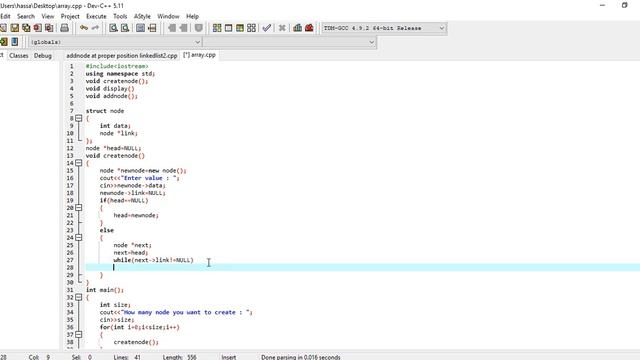This screenshot has height=360, width=640.
Task: Click the Save All toolbar icon
Action: click(26, 28)
